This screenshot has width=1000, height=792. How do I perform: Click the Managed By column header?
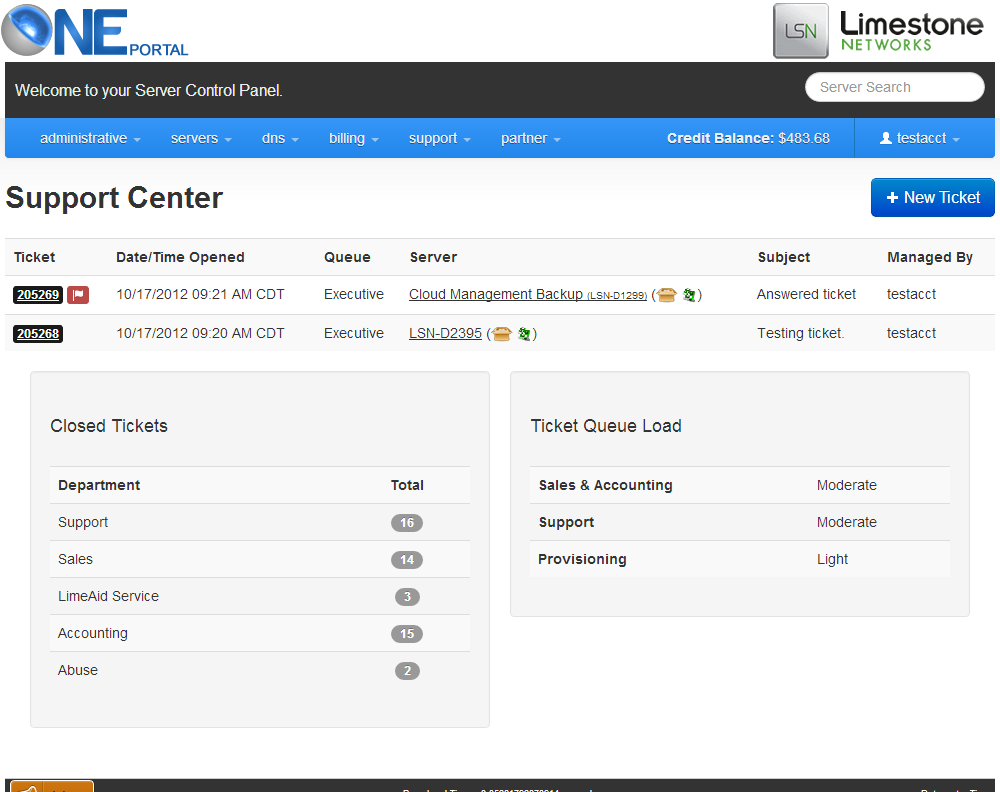(930, 257)
